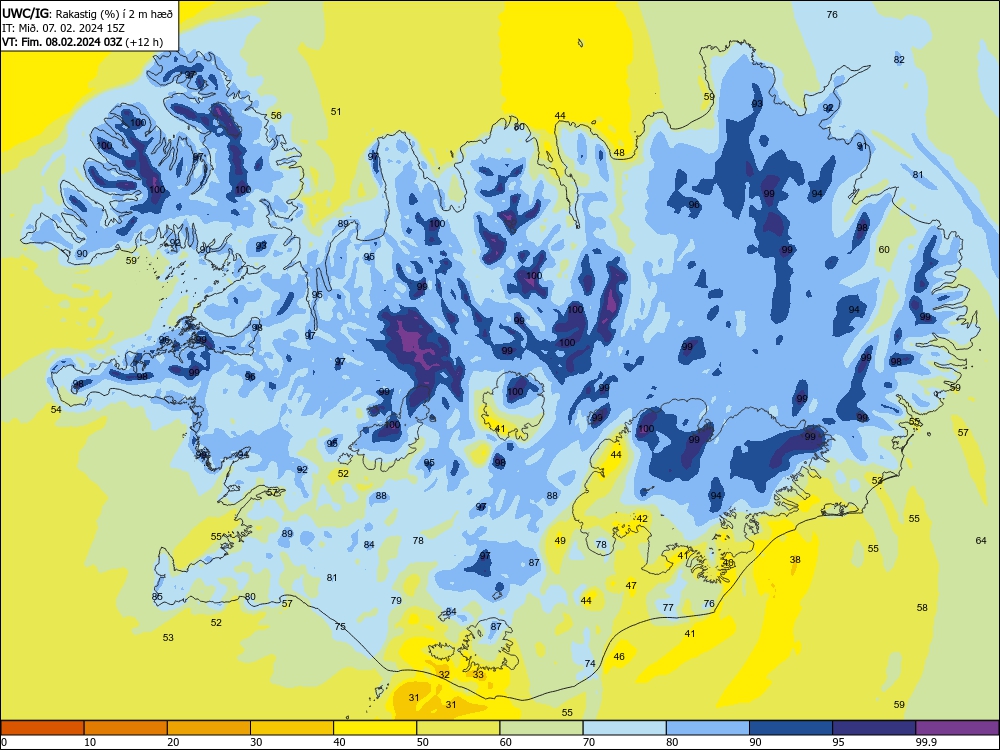Select the map value '56' near the Westfjords
The width and height of the screenshot is (1000, 750).
tap(276, 115)
